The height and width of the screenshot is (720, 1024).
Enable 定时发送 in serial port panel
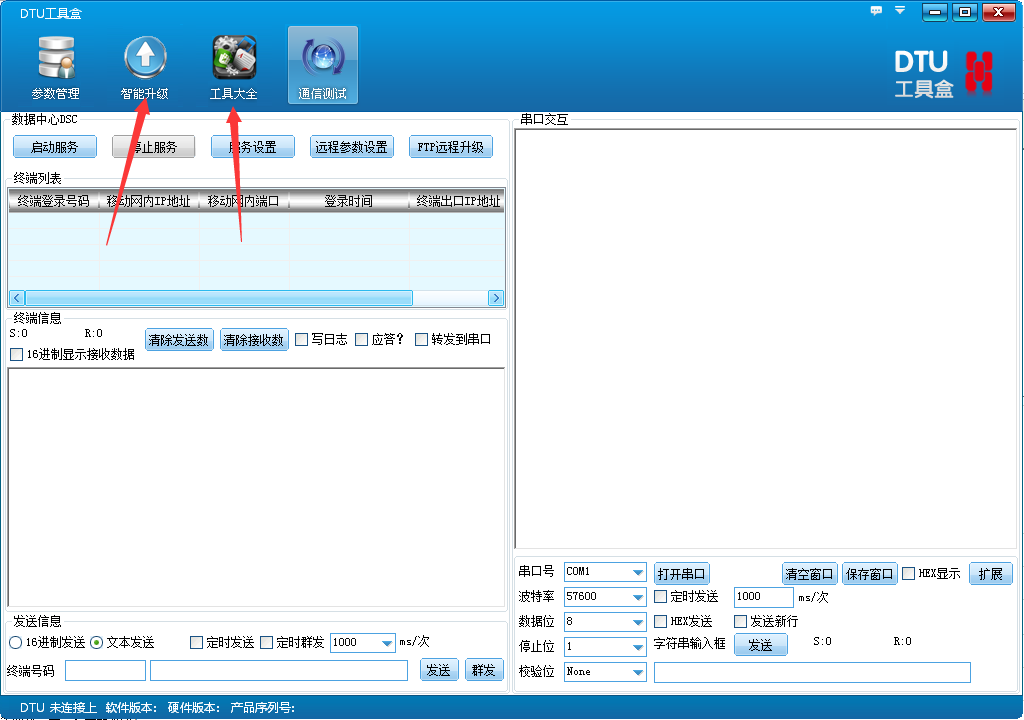pos(660,597)
